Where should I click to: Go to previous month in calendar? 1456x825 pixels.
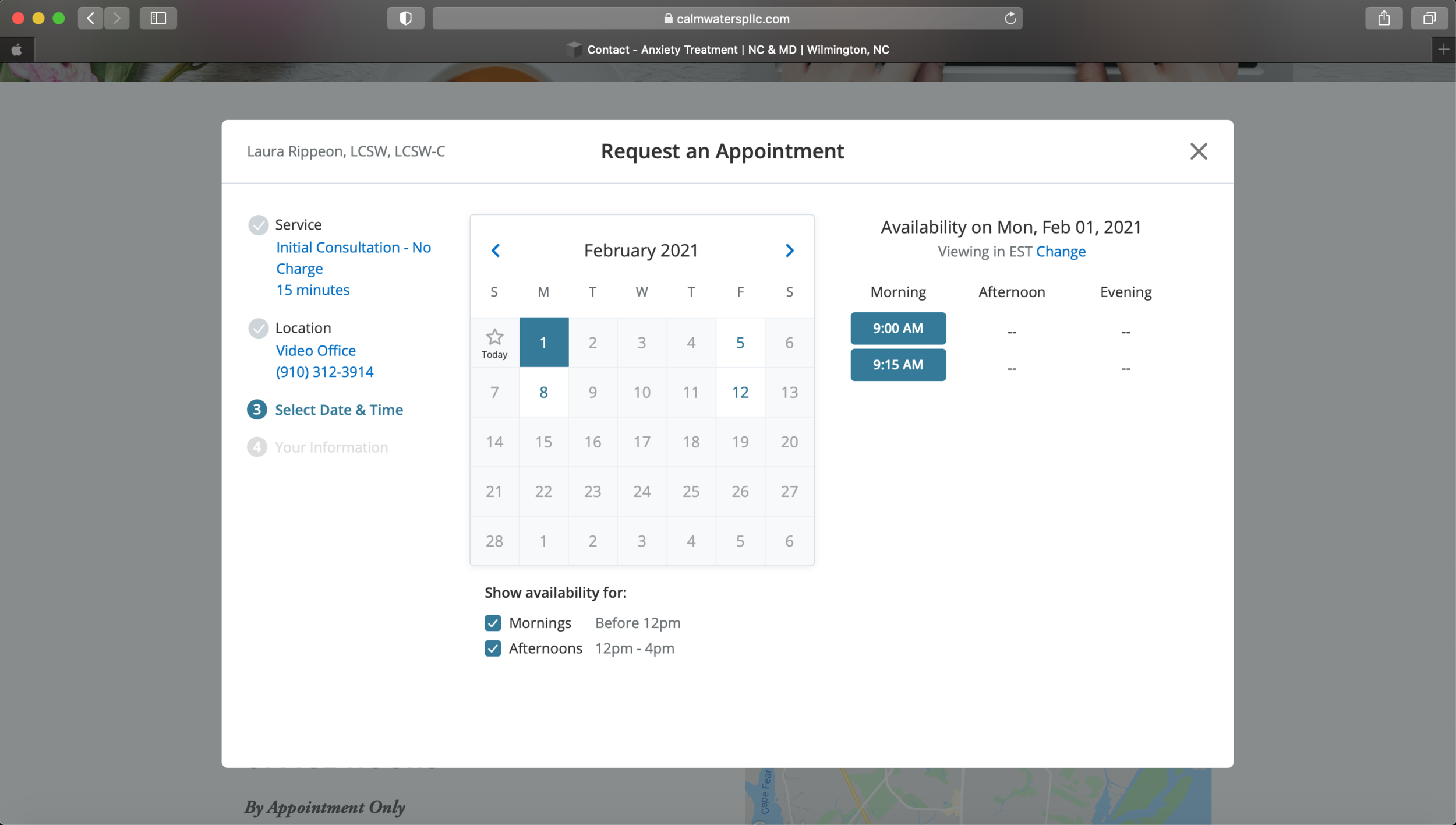(x=496, y=251)
